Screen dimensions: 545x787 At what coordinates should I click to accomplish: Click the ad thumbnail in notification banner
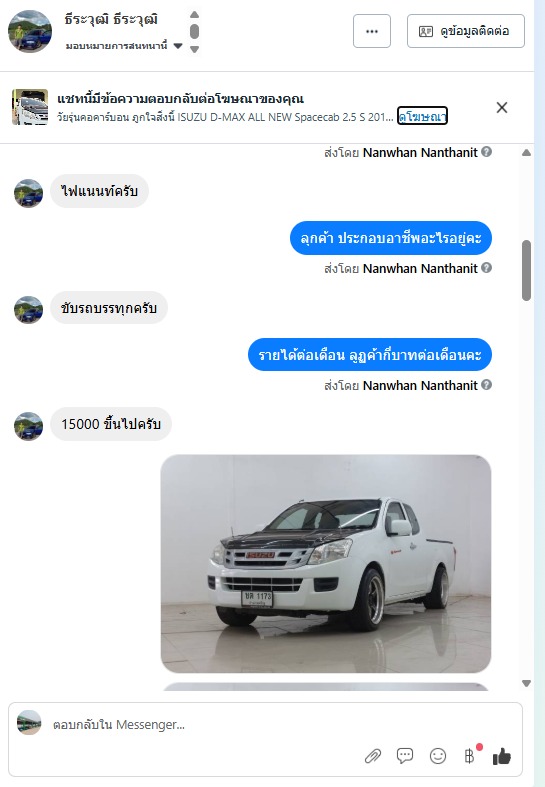coord(30,107)
